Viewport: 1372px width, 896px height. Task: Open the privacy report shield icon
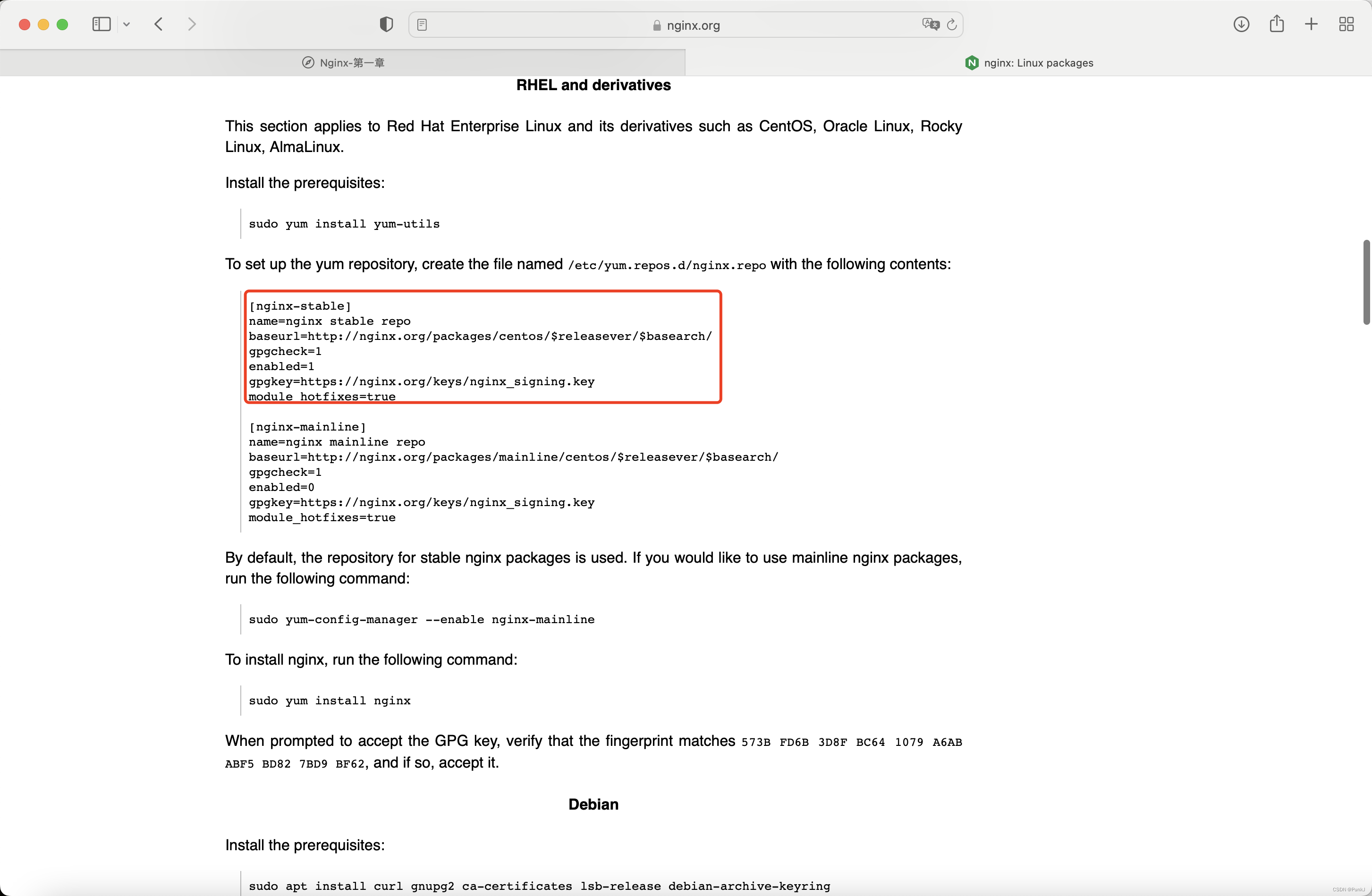click(386, 24)
